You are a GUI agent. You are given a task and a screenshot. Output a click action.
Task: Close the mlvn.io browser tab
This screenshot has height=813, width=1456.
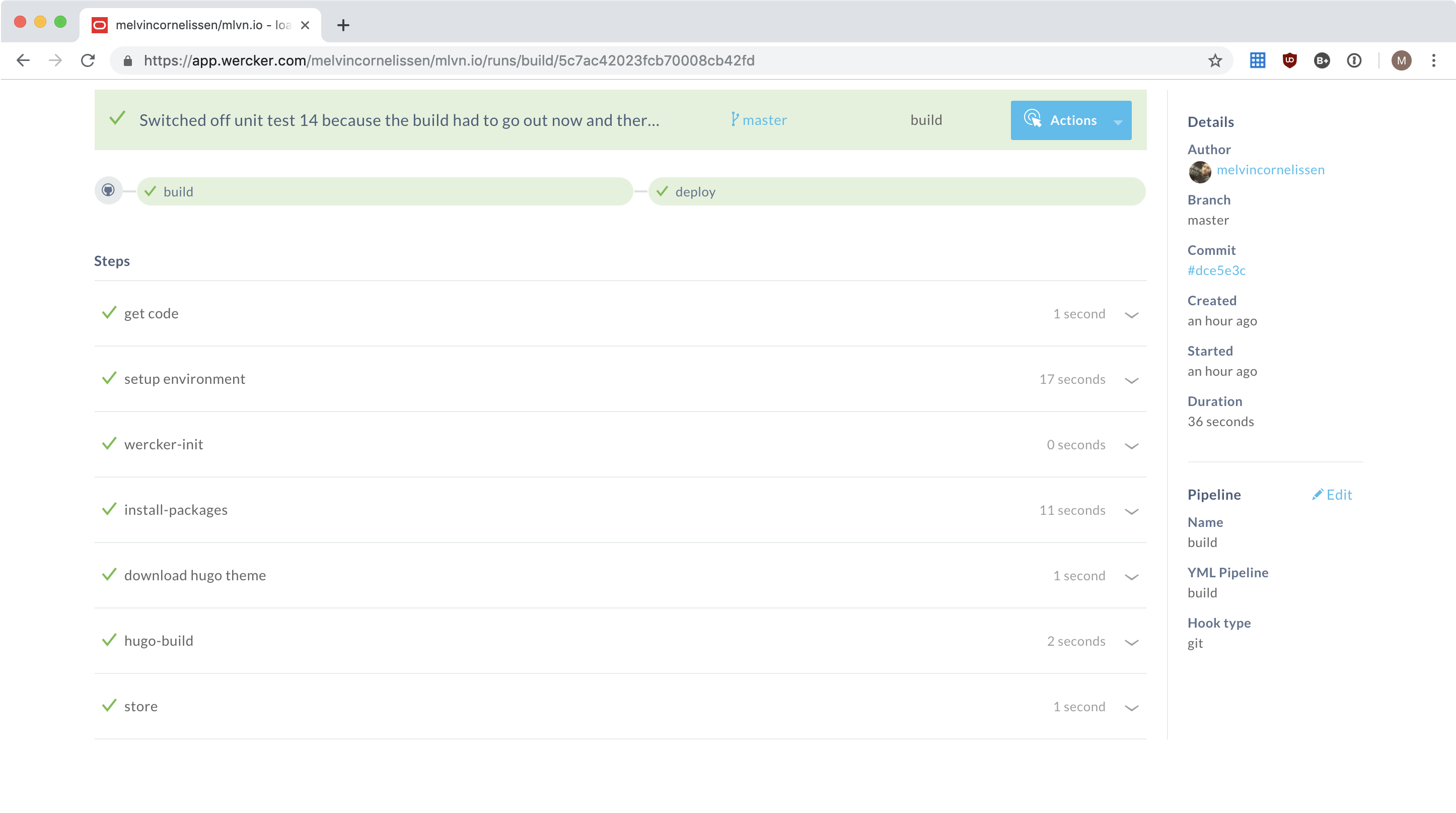[x=305, y=25]
